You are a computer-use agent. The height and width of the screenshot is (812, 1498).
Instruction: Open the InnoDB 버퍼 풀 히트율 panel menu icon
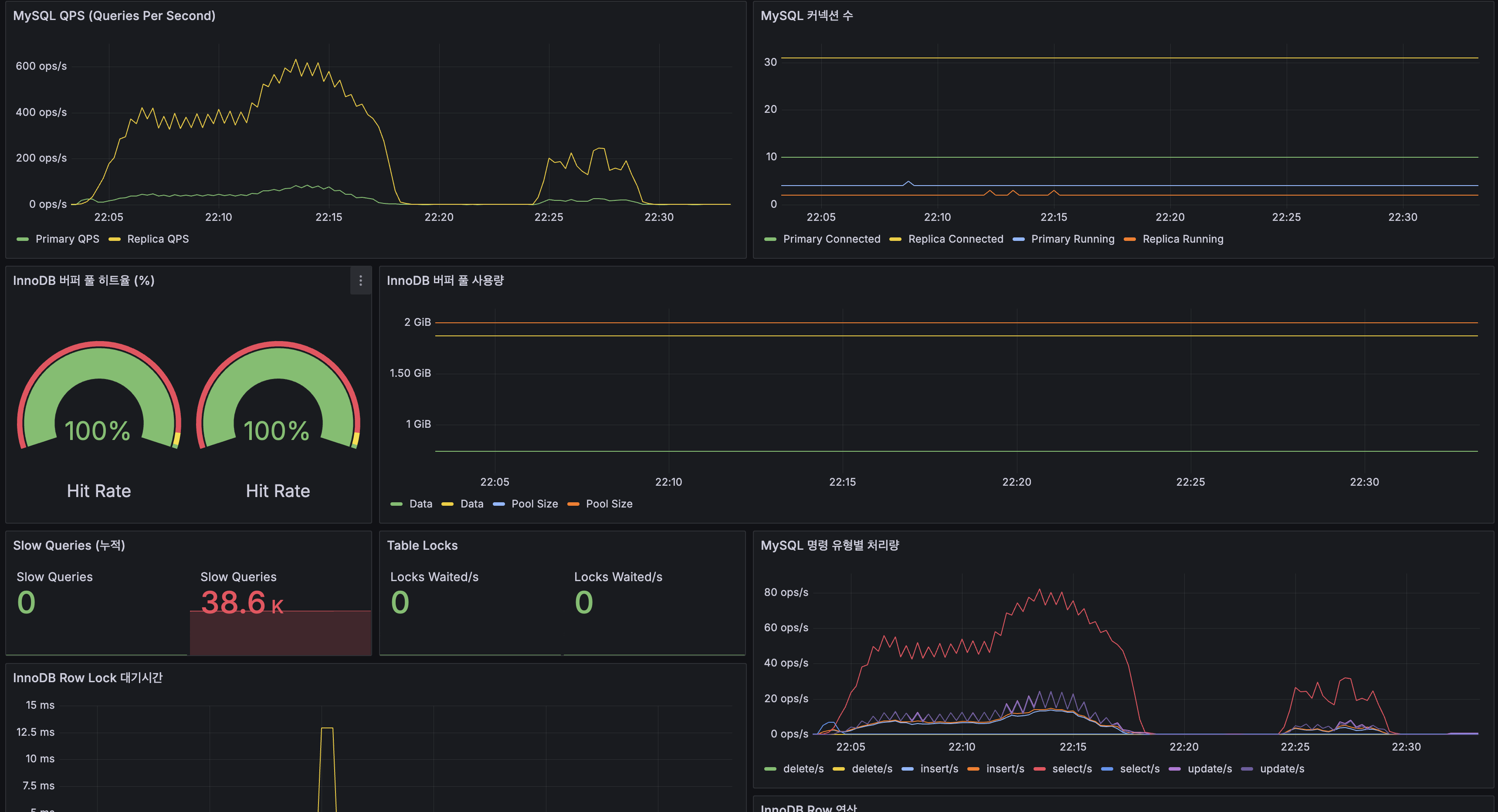coord(360,281)
